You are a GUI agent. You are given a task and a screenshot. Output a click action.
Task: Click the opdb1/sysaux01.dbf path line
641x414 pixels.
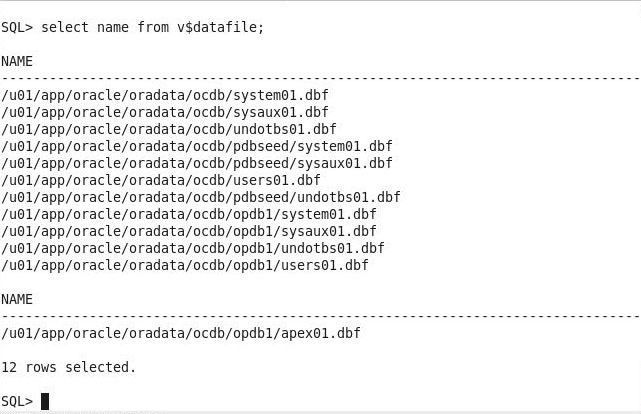tap(189, 231)
